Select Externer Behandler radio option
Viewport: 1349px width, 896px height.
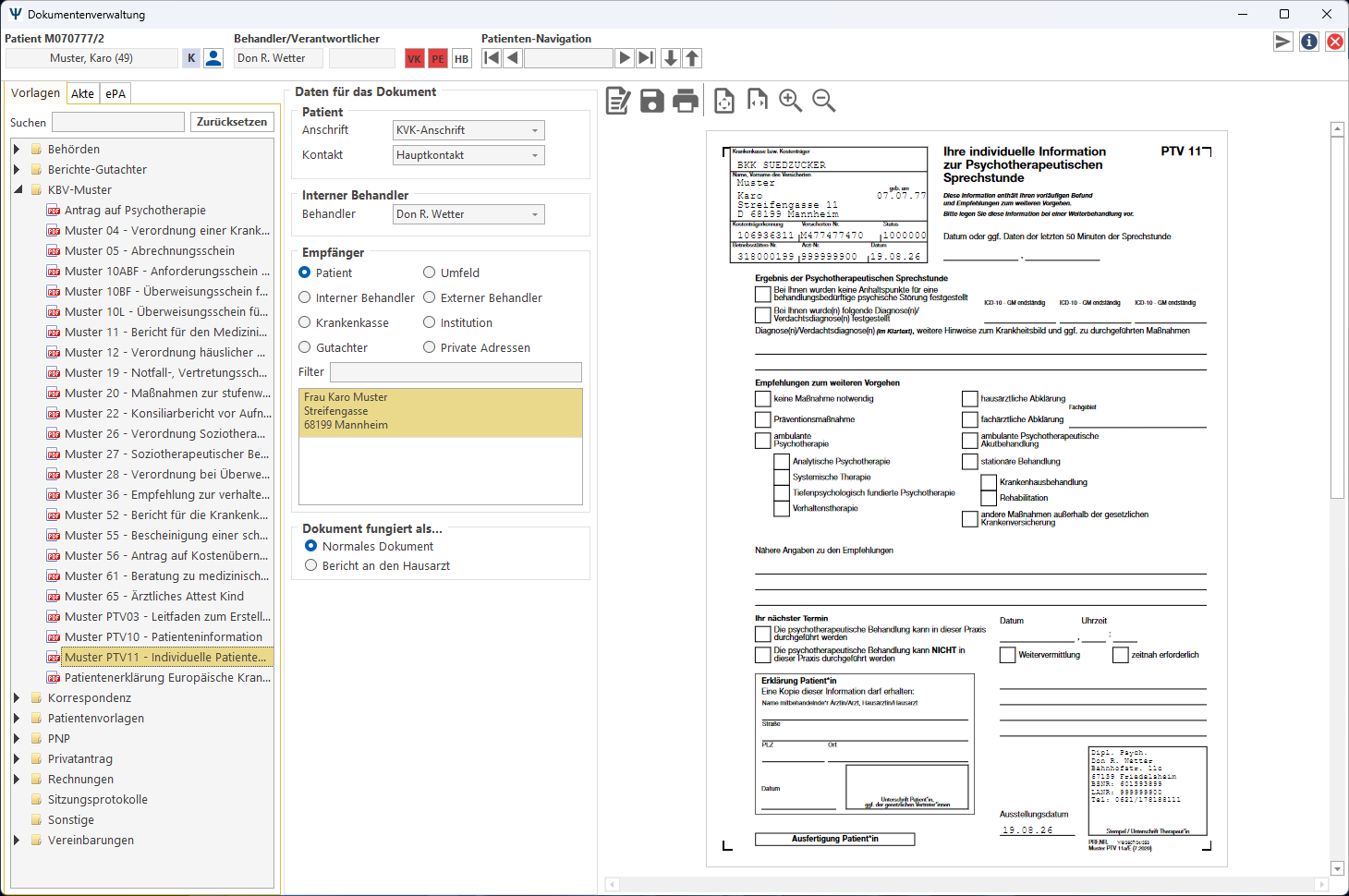(483, 297)
